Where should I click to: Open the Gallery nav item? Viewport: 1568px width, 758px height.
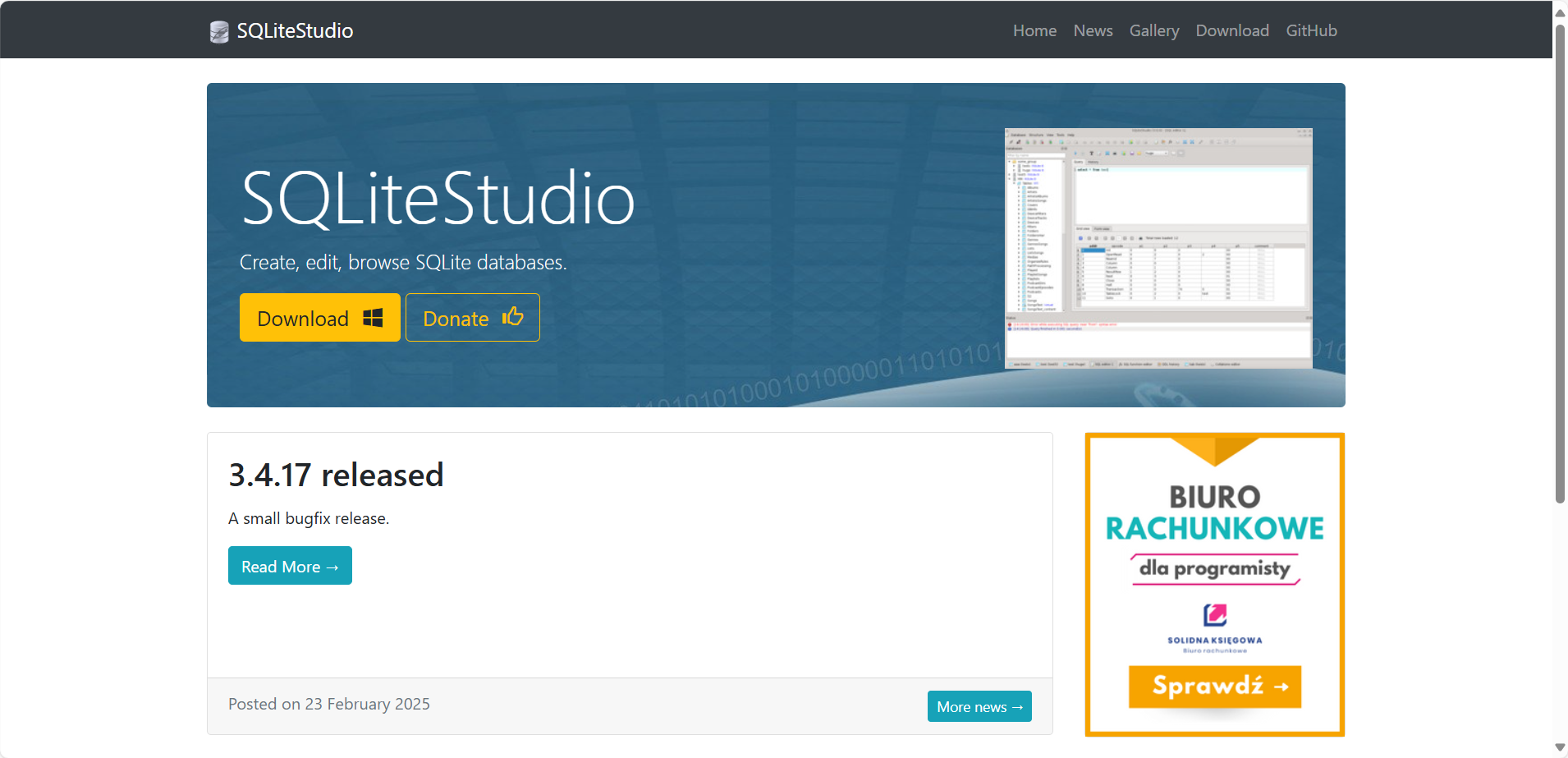tap(1153, 30)
